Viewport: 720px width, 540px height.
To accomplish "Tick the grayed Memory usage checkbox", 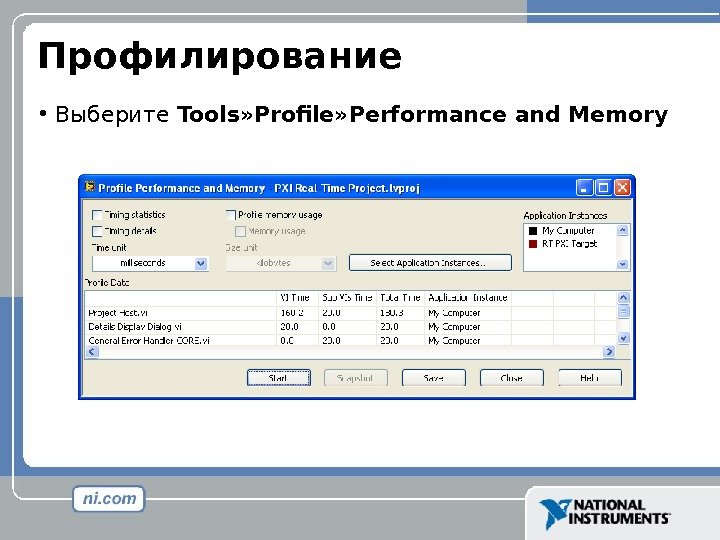I will (x=240, y=231).
